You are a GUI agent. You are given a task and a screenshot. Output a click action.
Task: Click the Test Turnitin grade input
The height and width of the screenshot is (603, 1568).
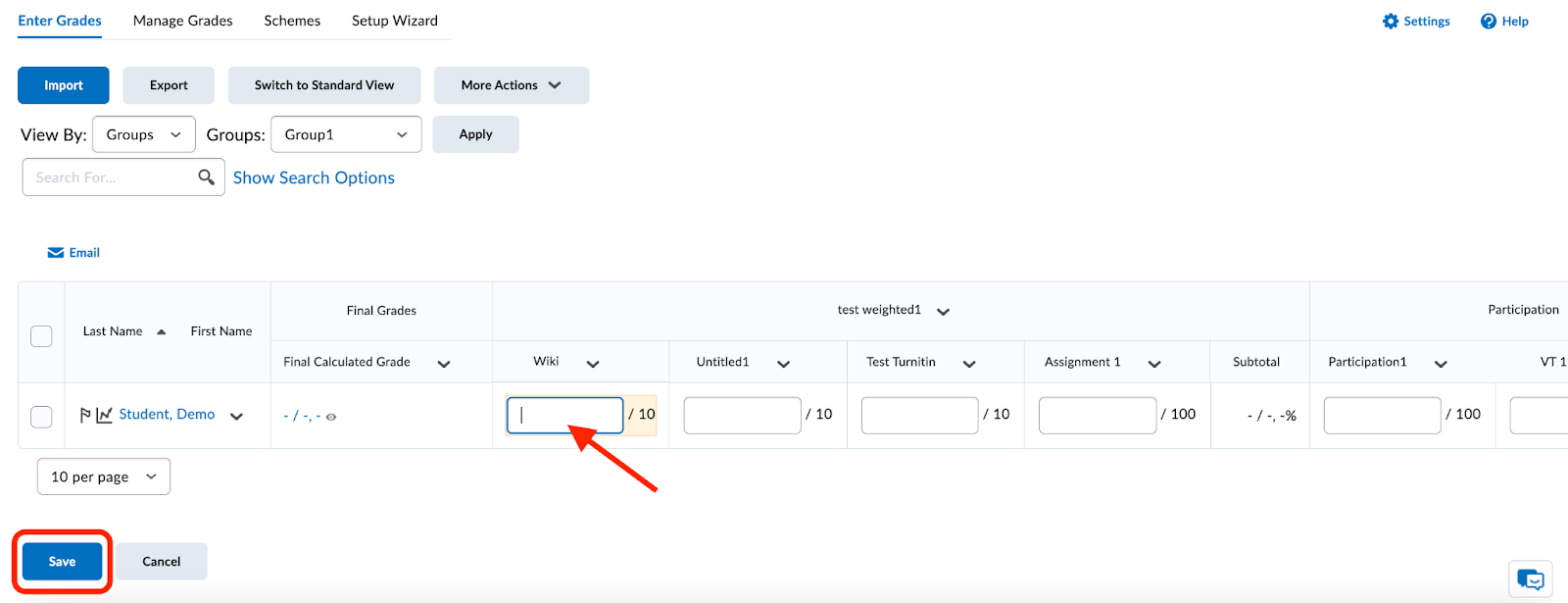click(919, 415)
